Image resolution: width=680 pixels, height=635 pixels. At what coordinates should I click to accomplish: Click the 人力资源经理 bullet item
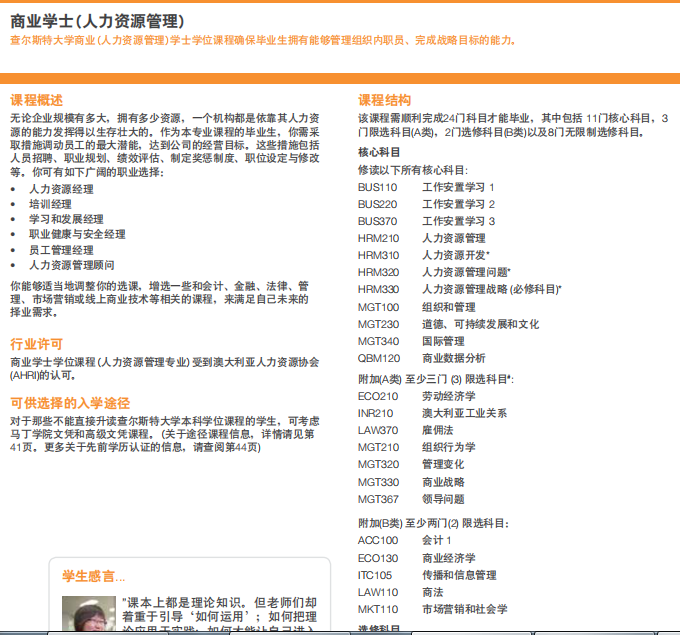pyautogui.click(x=61, y=188)
